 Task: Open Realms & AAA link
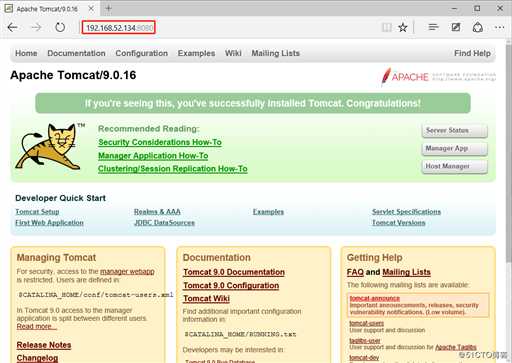[157, 212]
